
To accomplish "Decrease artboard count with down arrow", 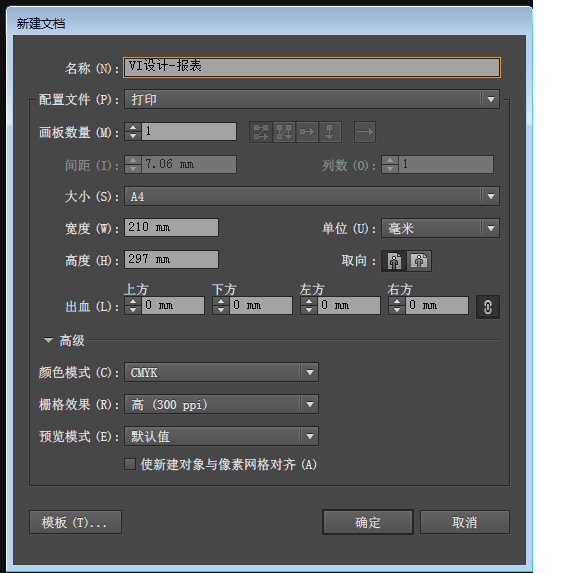I will click(133, 136).
